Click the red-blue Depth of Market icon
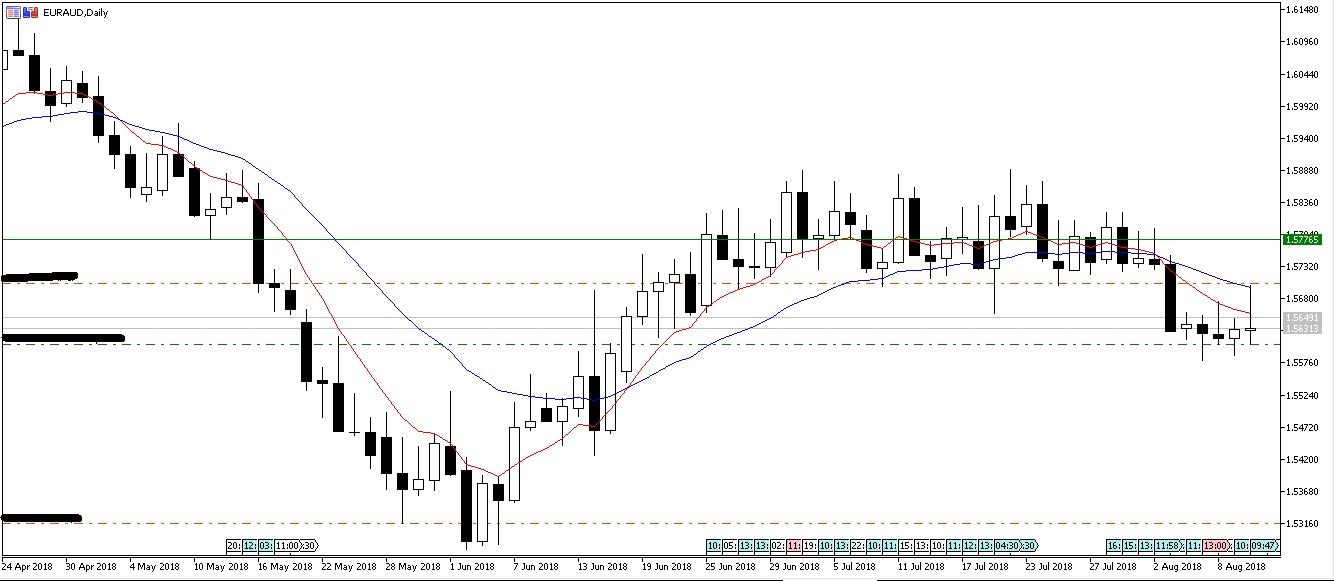Screen dimensions: 1334x581 tap(29, 12)
